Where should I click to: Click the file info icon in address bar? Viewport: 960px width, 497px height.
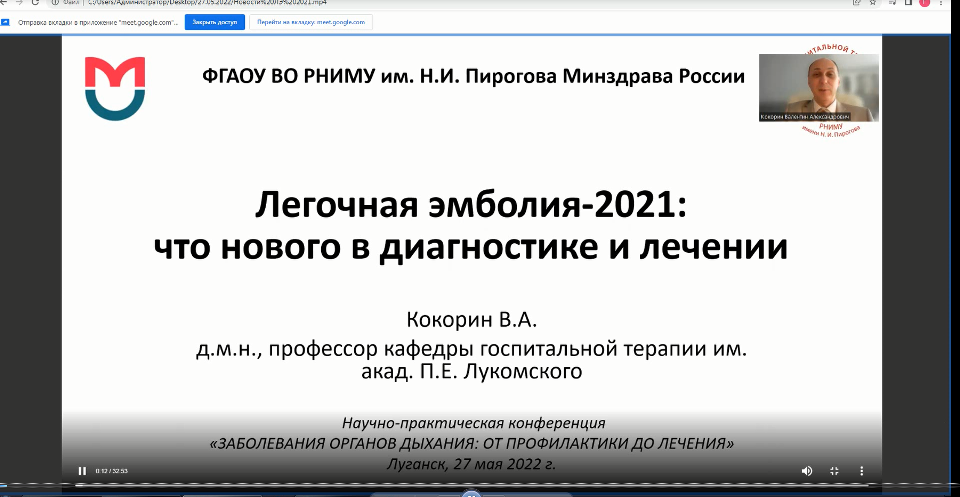click(x=56, y=2)
